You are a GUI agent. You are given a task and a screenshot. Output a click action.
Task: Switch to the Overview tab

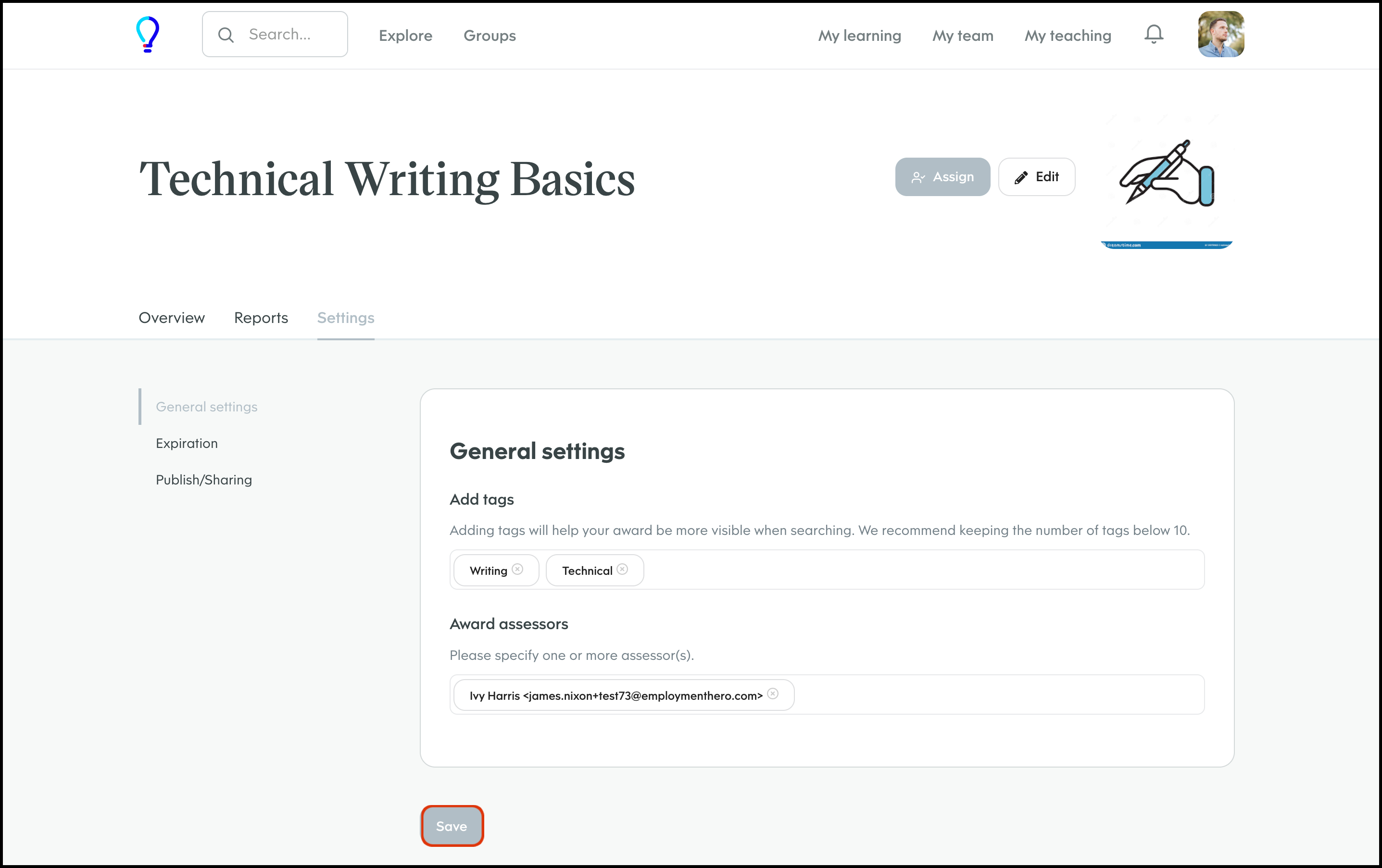pos(172,318)
